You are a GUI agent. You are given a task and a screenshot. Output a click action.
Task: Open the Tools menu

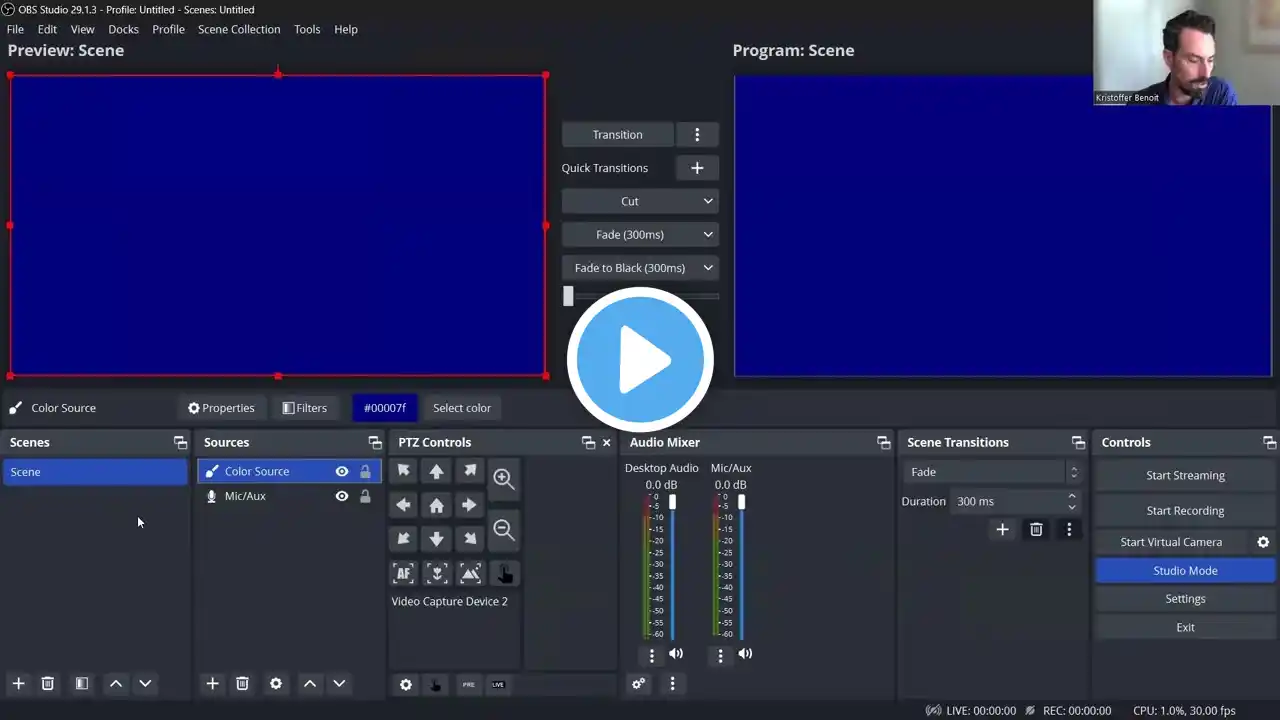click(307, 29)
